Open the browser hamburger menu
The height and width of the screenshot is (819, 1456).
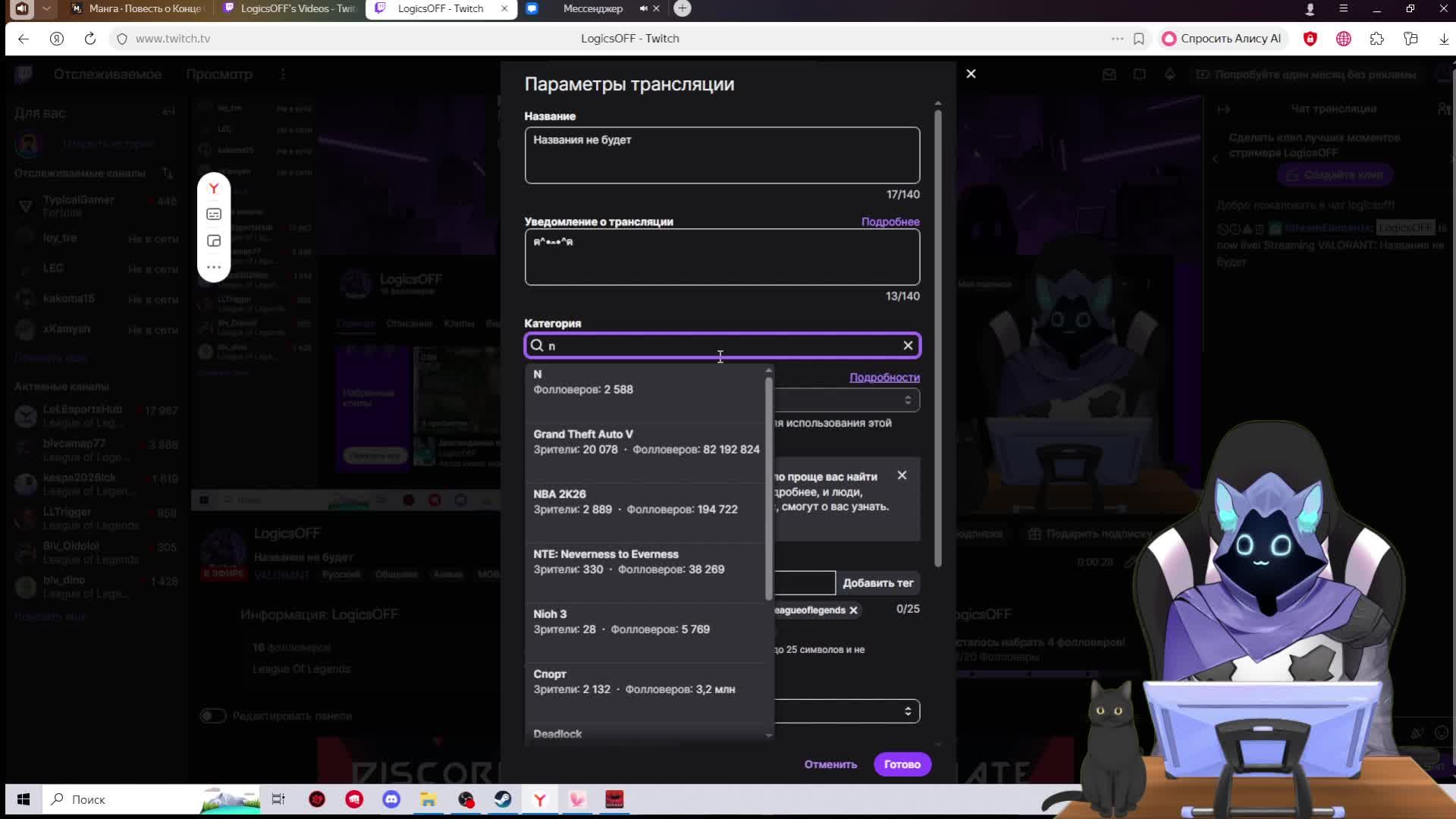1343,8
